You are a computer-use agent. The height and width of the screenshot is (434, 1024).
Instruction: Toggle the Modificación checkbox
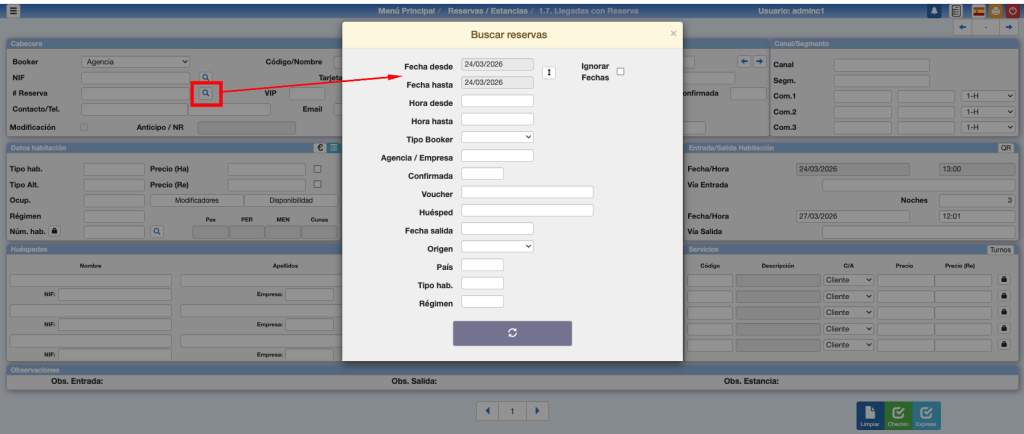point(84,128)
